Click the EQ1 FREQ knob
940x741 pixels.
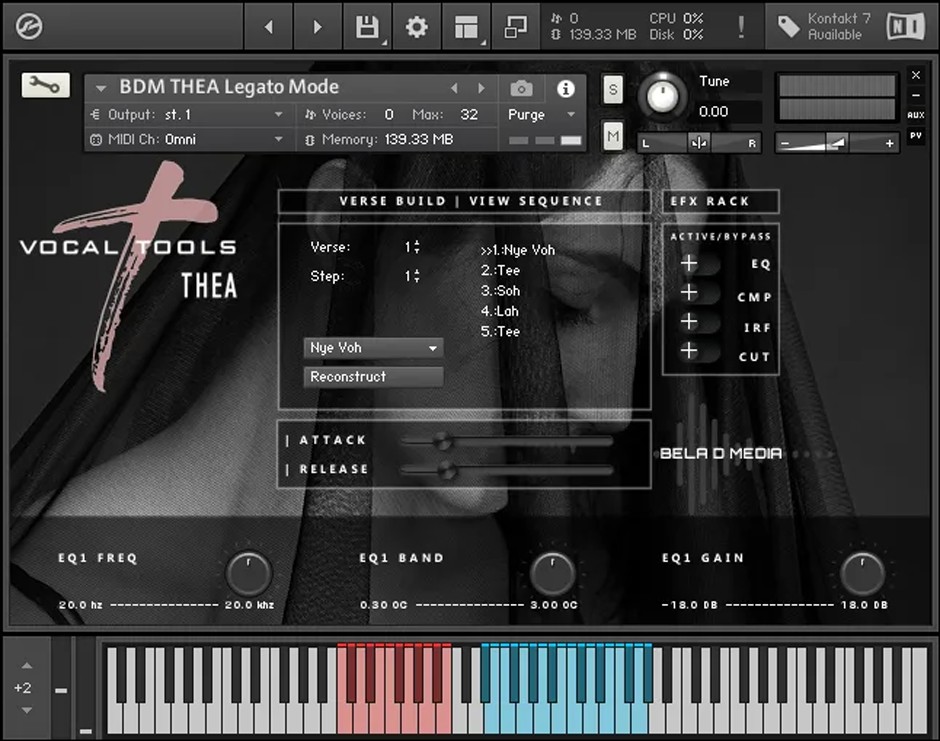248,573
